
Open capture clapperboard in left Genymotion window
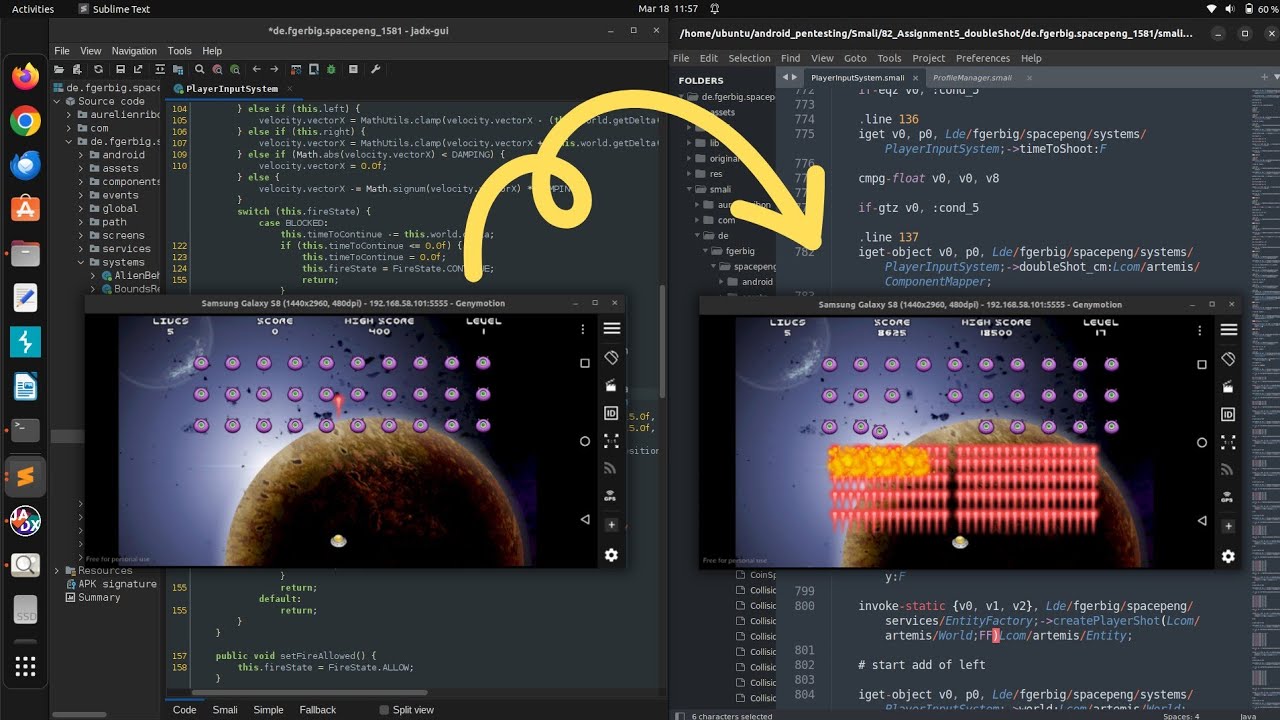(612, 385)
